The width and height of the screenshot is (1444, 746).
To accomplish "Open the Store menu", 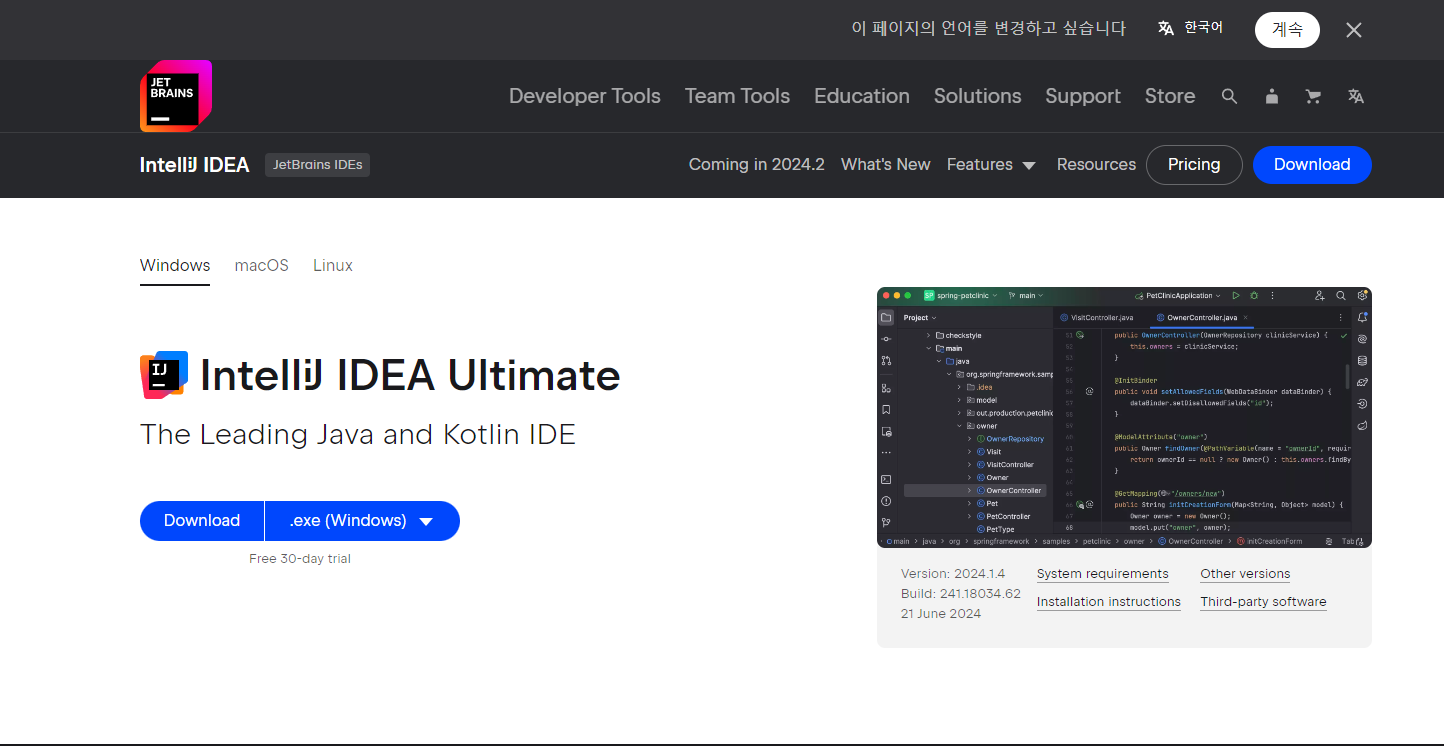I will (1169, 96).
